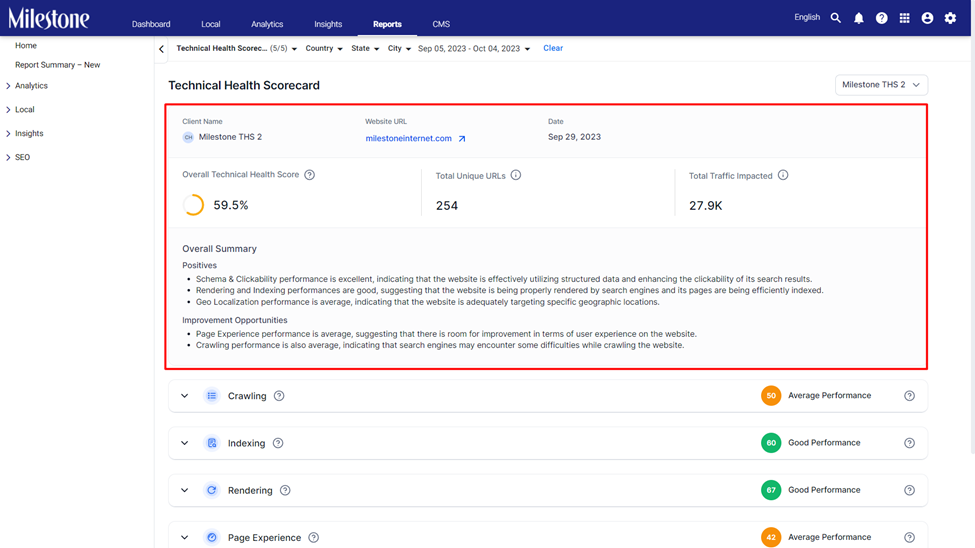Click the orange 42 Page Experience badge

click(771, 537)
